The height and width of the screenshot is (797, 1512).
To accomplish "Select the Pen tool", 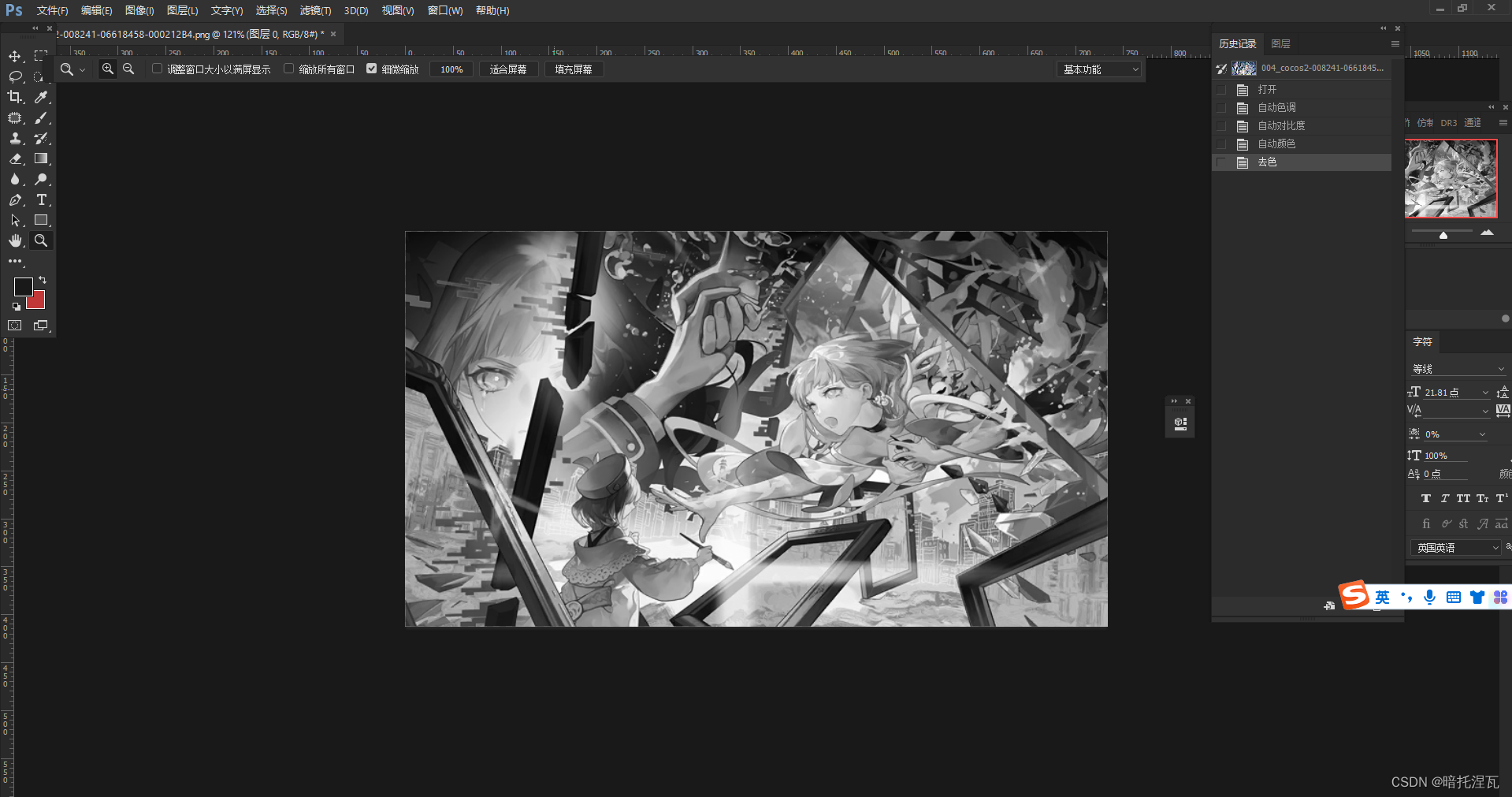I will (15, 199).
